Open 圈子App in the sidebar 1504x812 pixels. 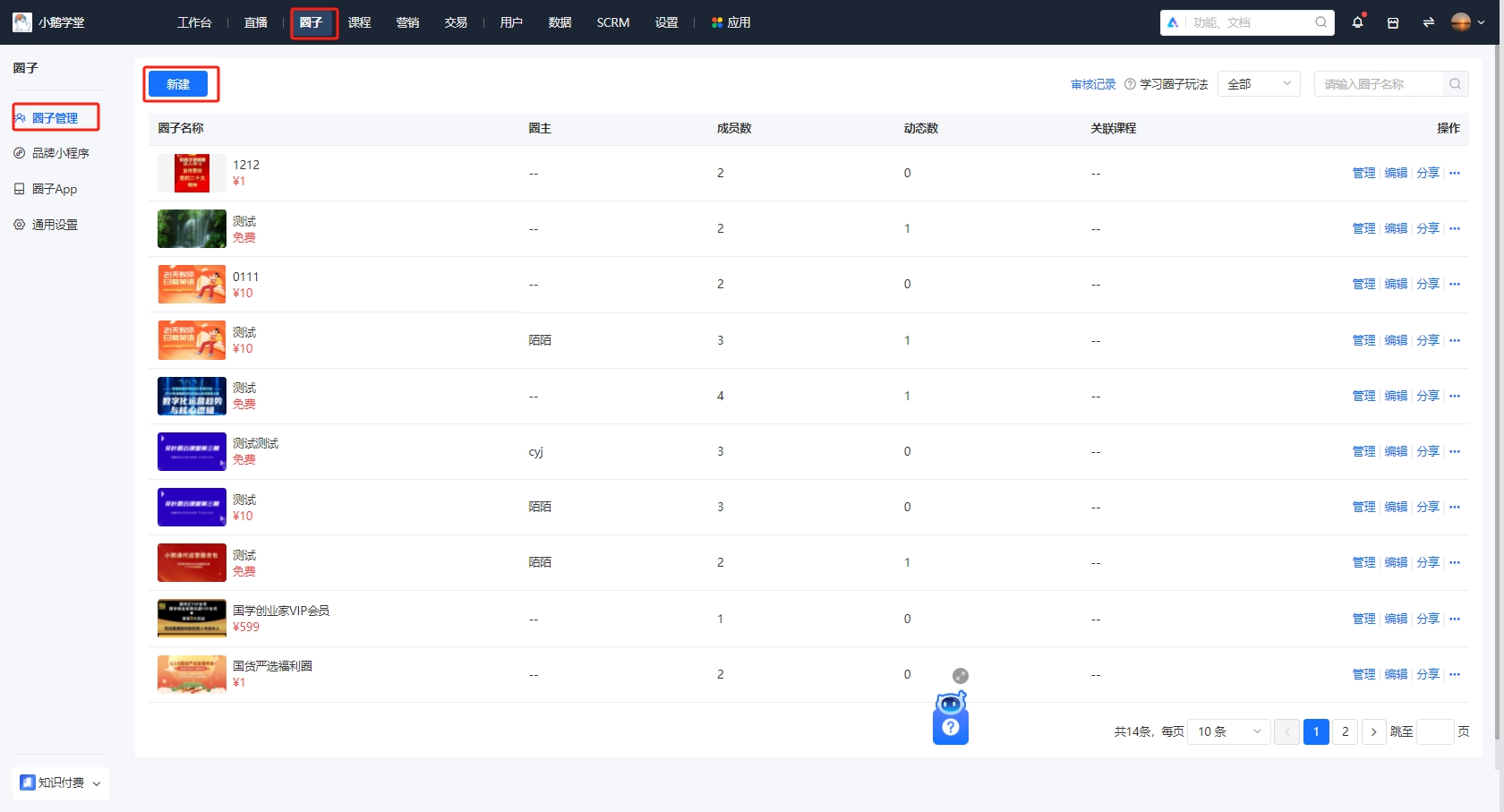(54, 189)
